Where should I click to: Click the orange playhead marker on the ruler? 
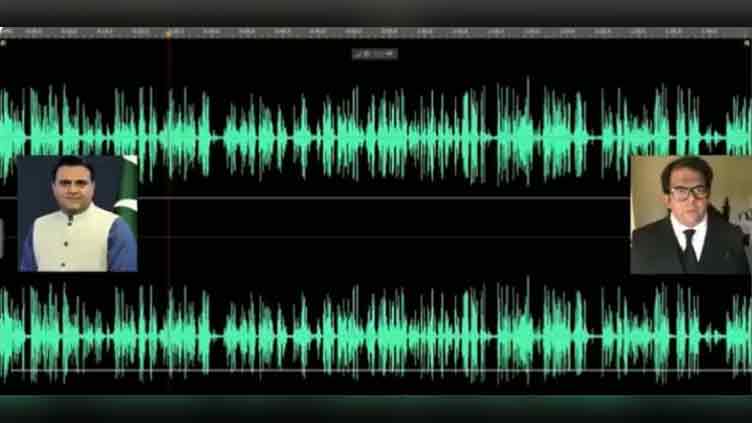point(168,33)
